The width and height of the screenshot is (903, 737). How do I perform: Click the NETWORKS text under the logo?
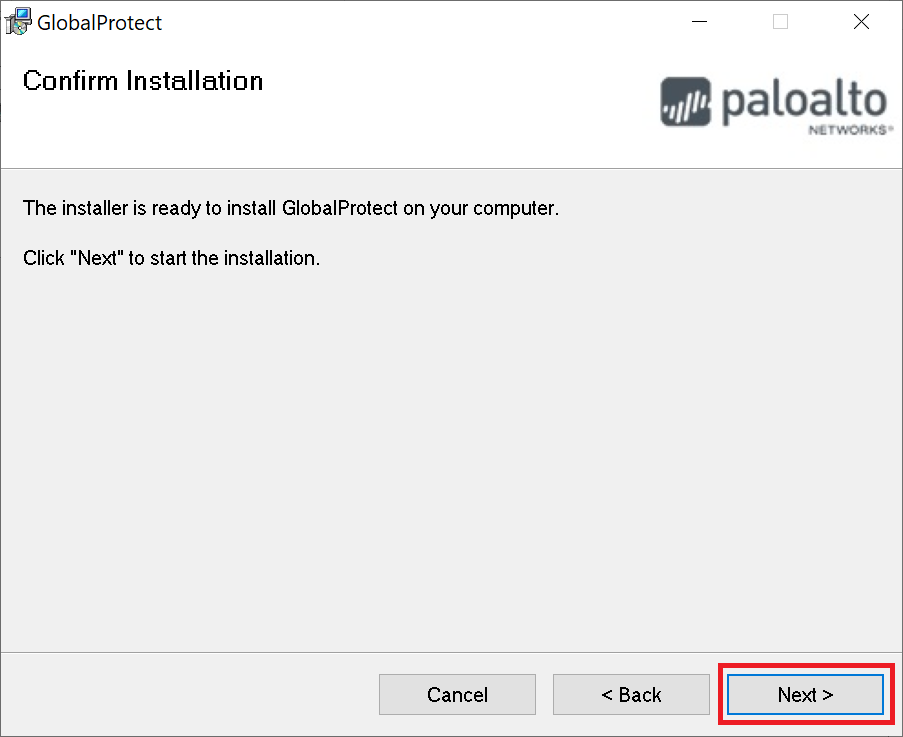[x=850, y=127]
